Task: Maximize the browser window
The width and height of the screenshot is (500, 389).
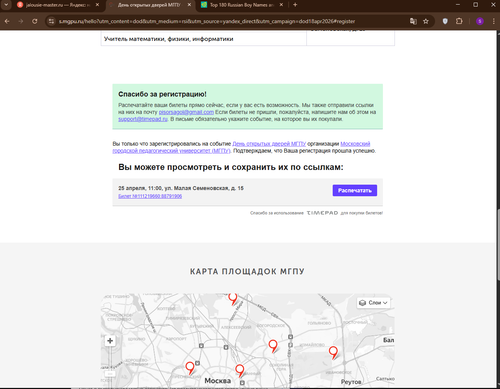Action: tap(476, 5)
